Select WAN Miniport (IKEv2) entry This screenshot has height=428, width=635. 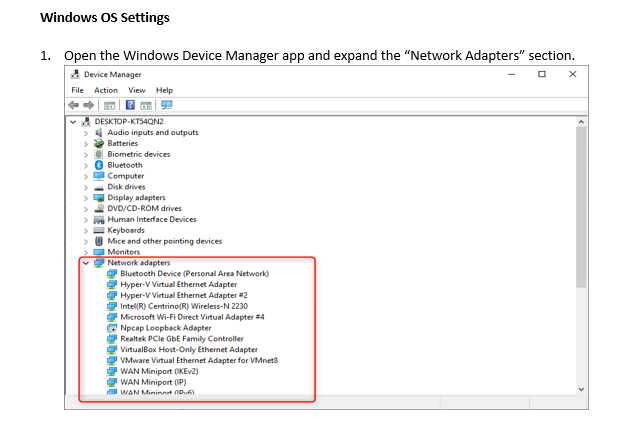(159, 371)
